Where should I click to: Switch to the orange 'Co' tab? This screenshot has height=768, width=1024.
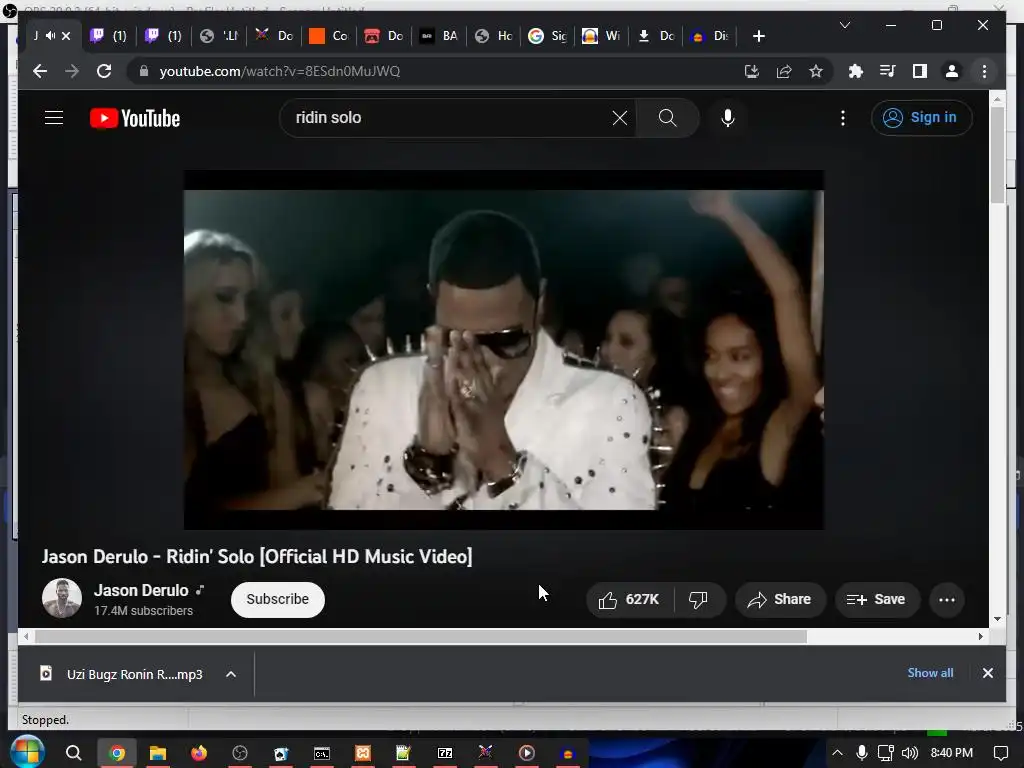pos(328,36)
